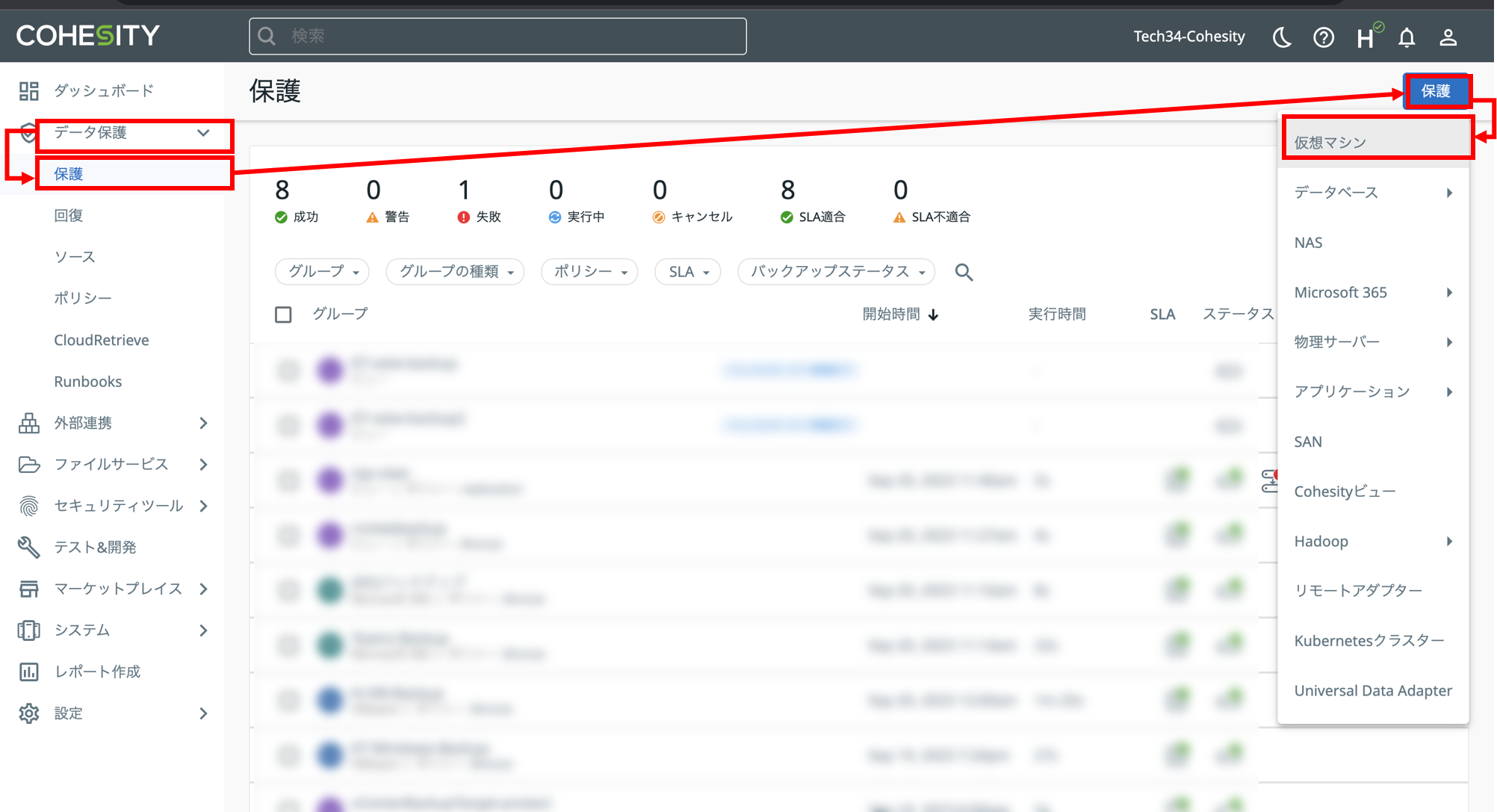Toggle dark mode moon icon
This screenshot has width=1497, height=812.
[x=1282, y=37]
